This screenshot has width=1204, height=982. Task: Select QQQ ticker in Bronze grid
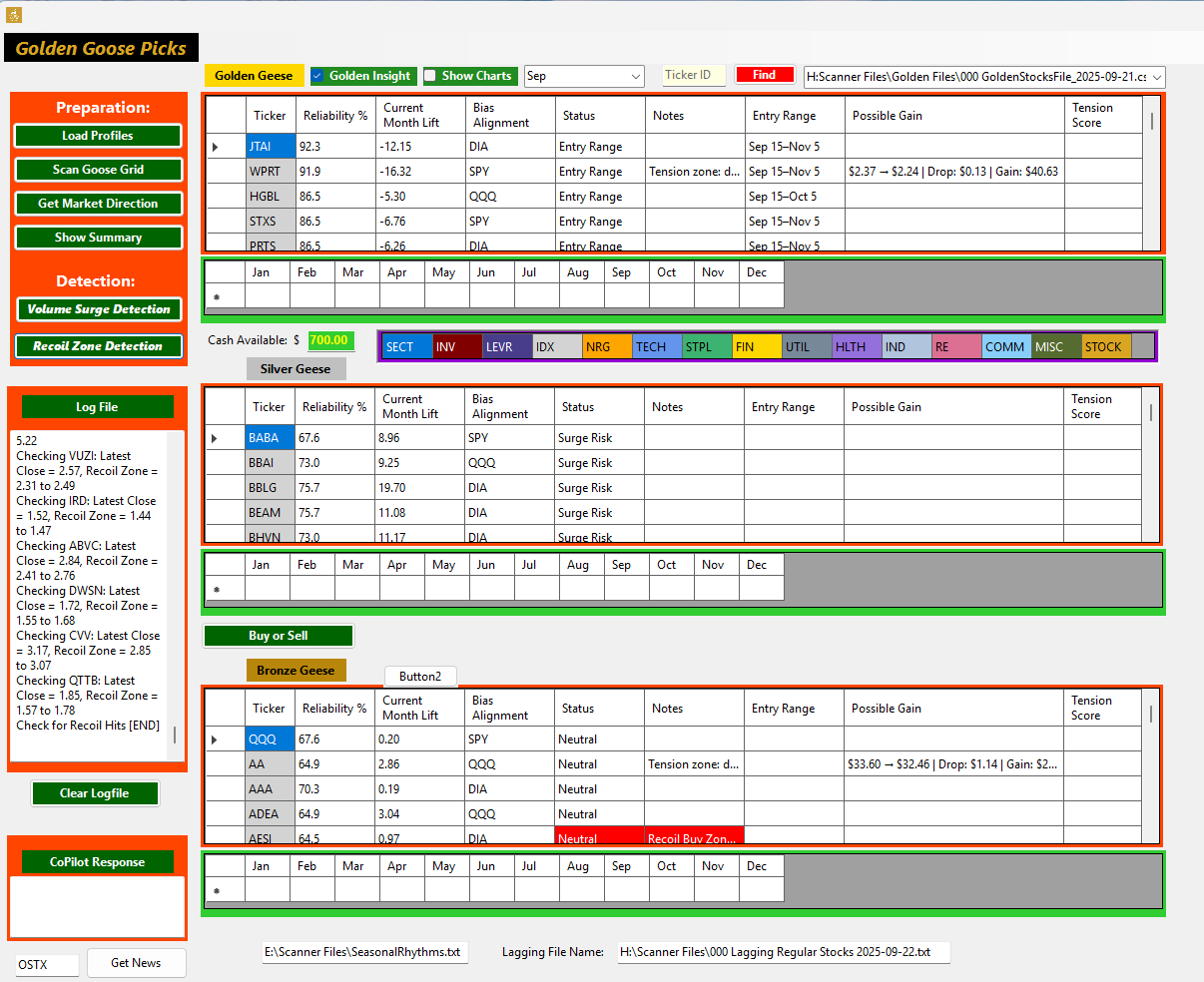(x=270, y=739)
